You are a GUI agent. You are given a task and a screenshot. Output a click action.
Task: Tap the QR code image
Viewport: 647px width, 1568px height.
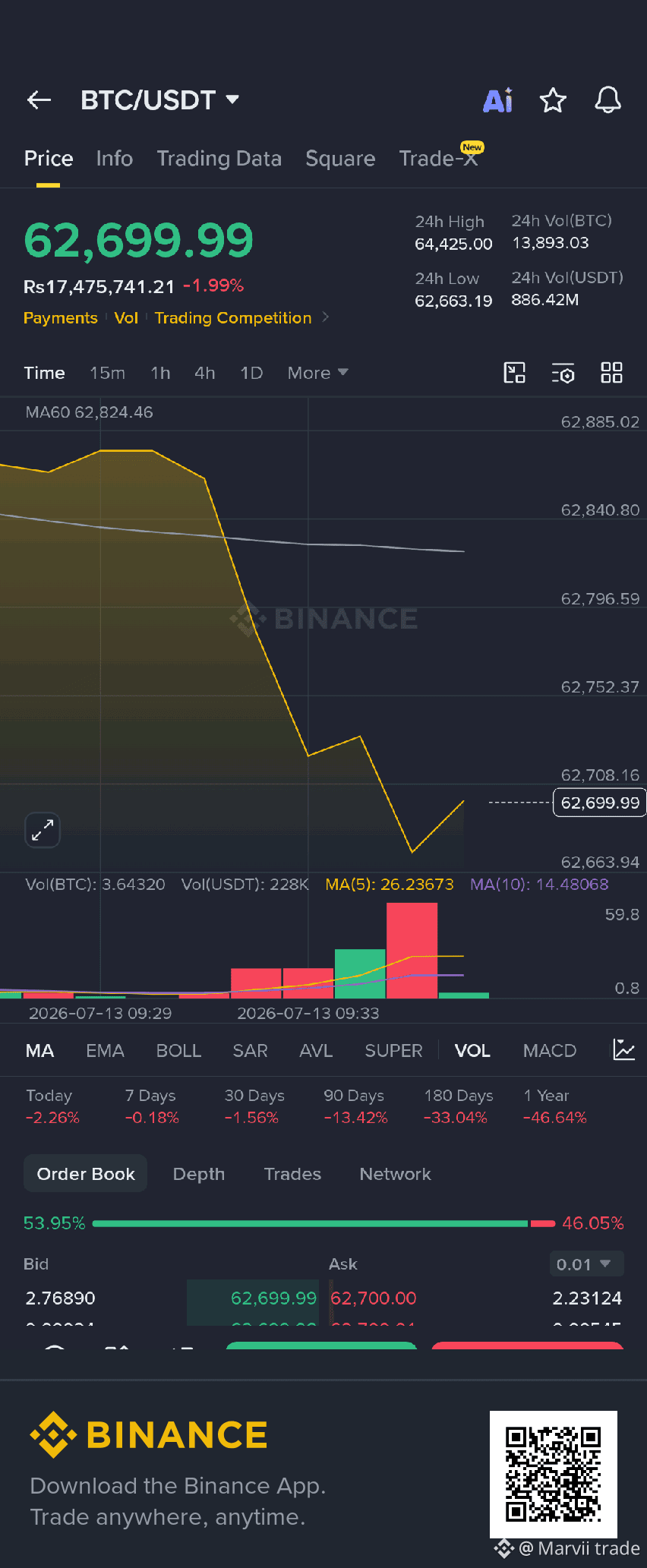[x=554, y=1475]
